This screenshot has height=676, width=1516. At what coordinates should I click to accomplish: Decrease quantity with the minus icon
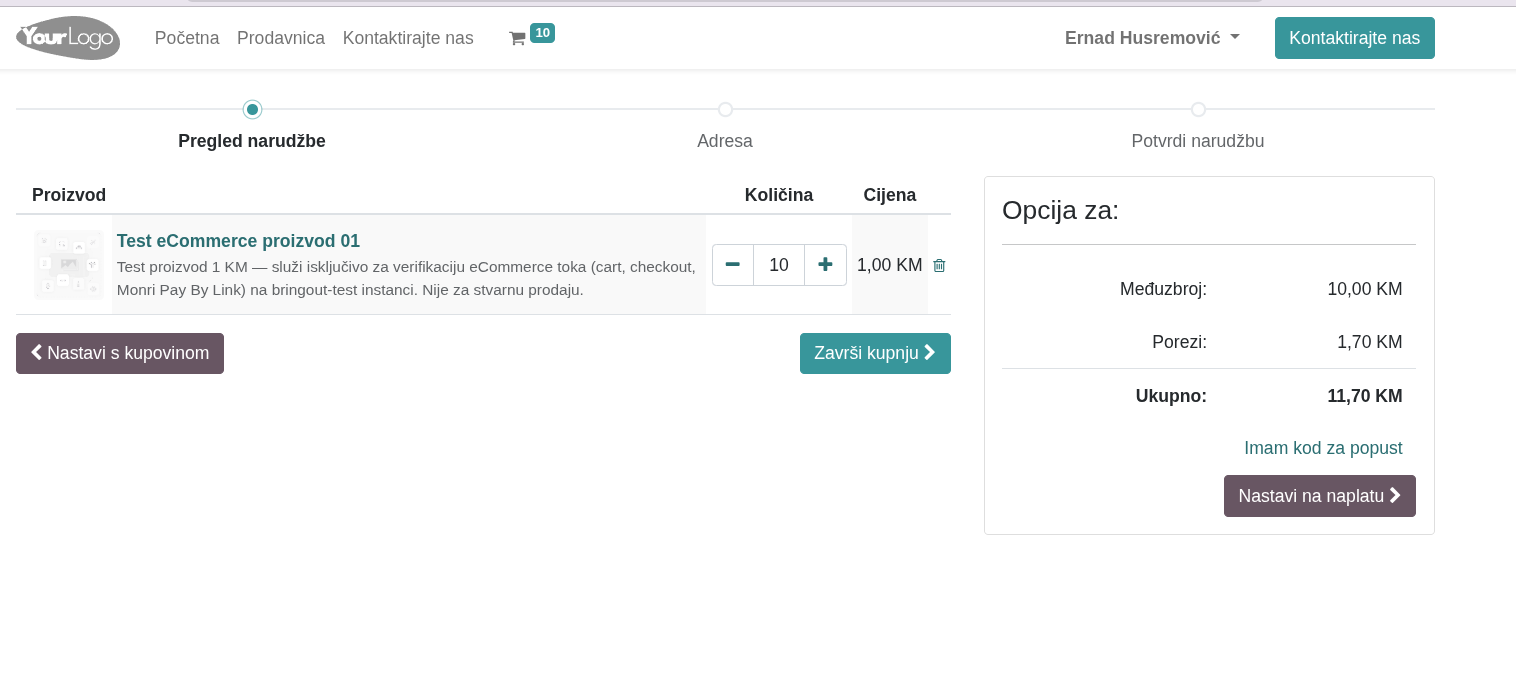(x=732, y=265)
